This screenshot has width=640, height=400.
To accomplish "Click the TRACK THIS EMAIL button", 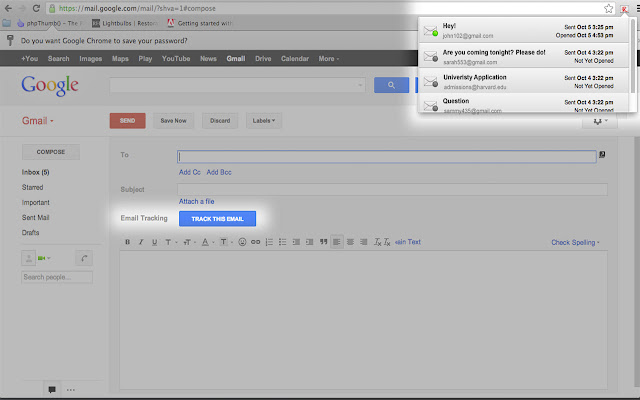I will coord(218,219).
